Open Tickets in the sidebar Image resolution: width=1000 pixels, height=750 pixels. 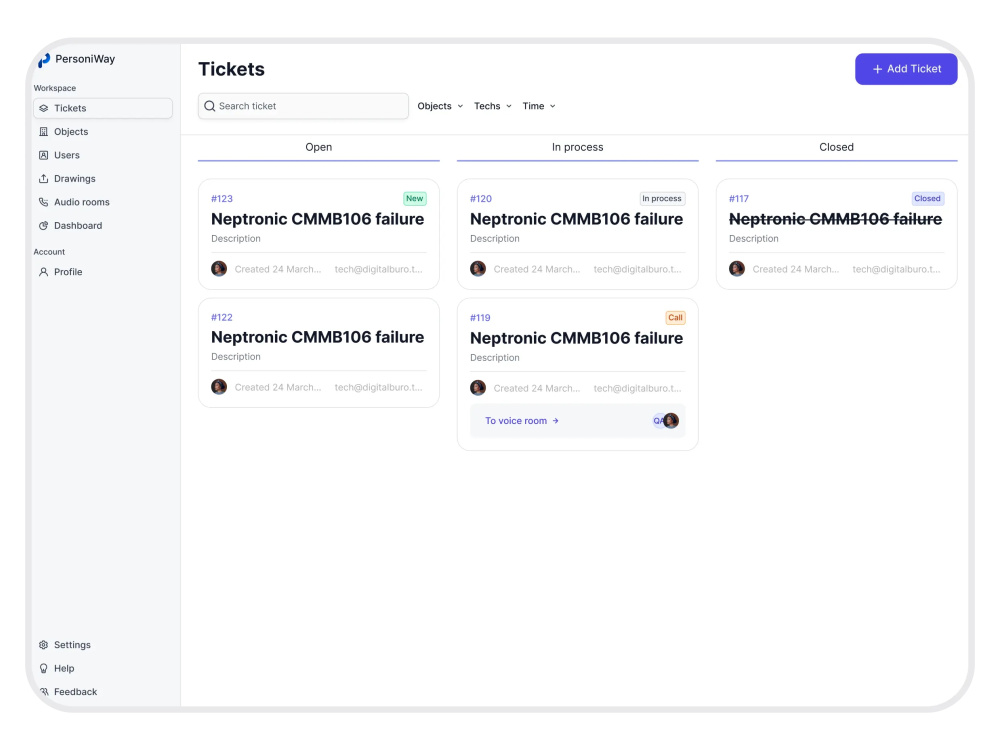[x=103, y=108]
